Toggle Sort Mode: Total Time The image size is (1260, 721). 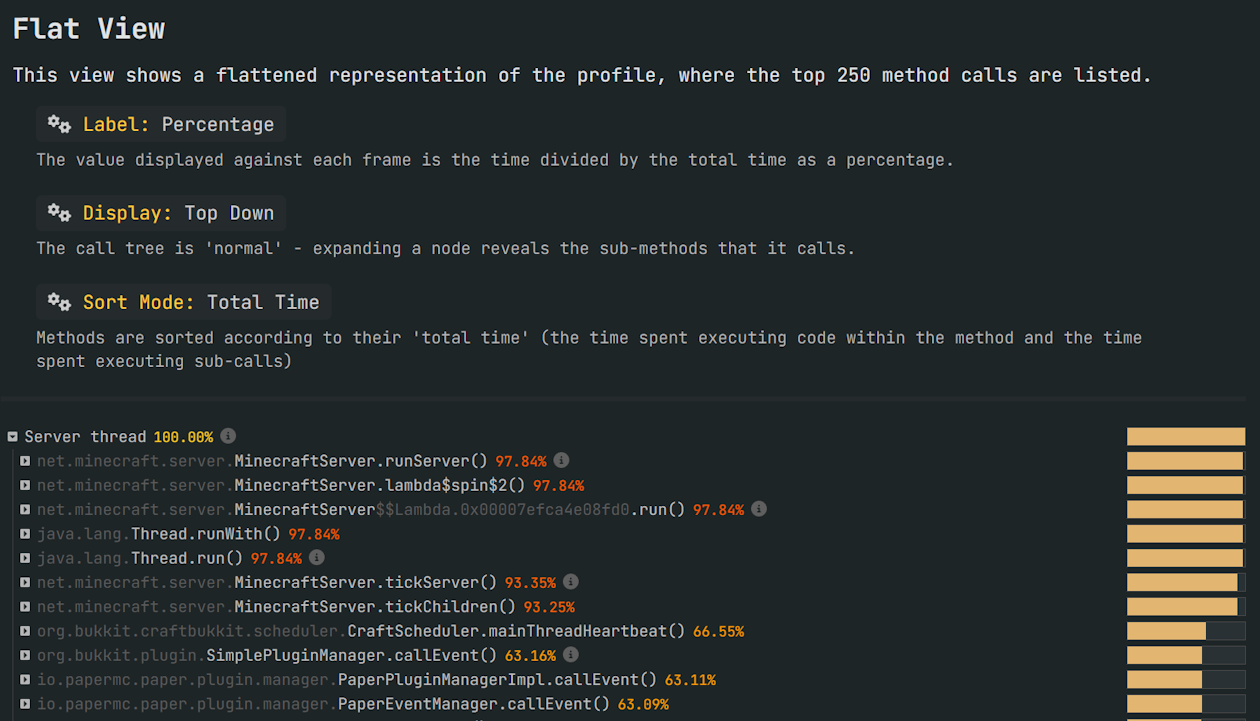(183, 302)
